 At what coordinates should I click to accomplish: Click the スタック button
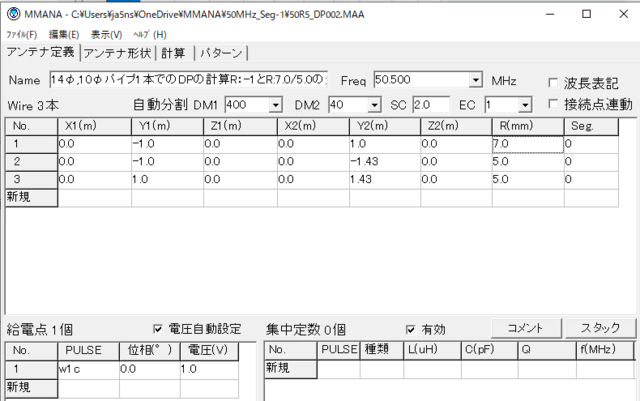point(600,328)
